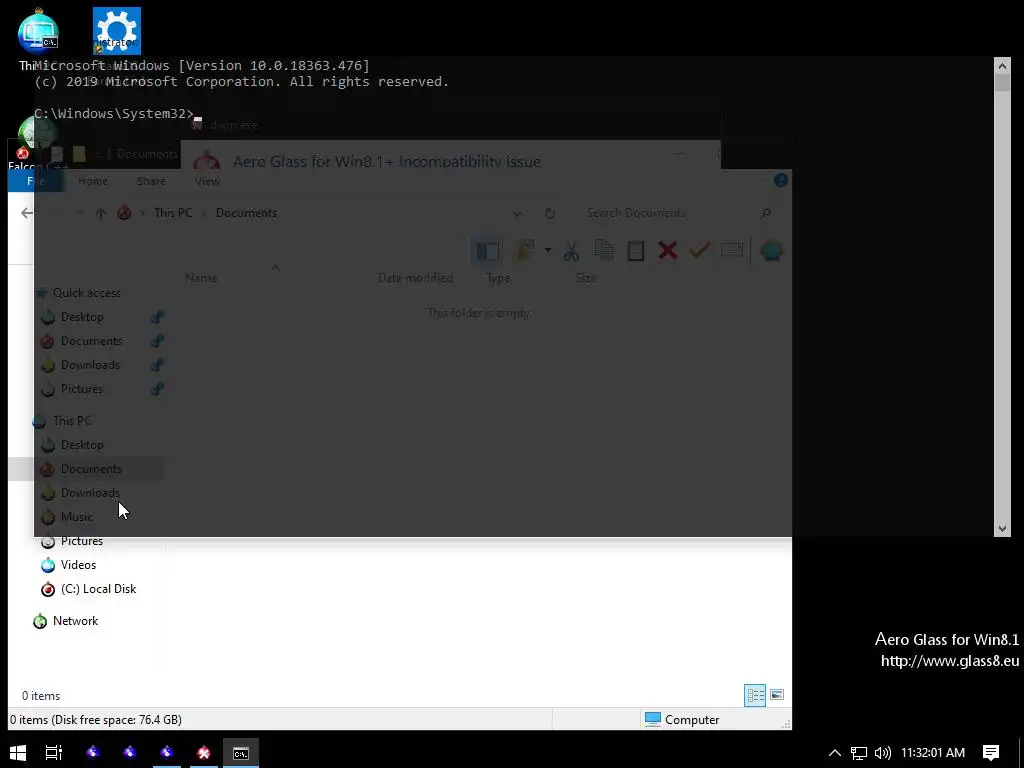Screen dimensions: 1024x768
Task: Click Documents in the breadcrumb path
Action: tap(246, 213)
